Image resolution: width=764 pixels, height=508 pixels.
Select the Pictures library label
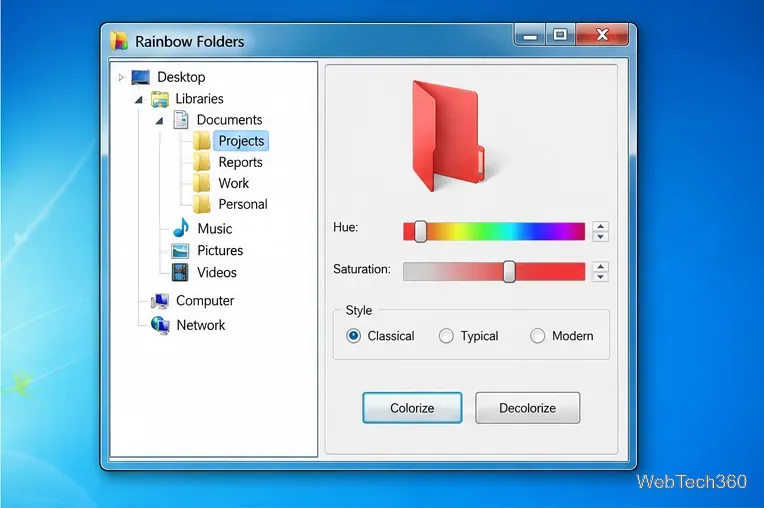(220, 250)
